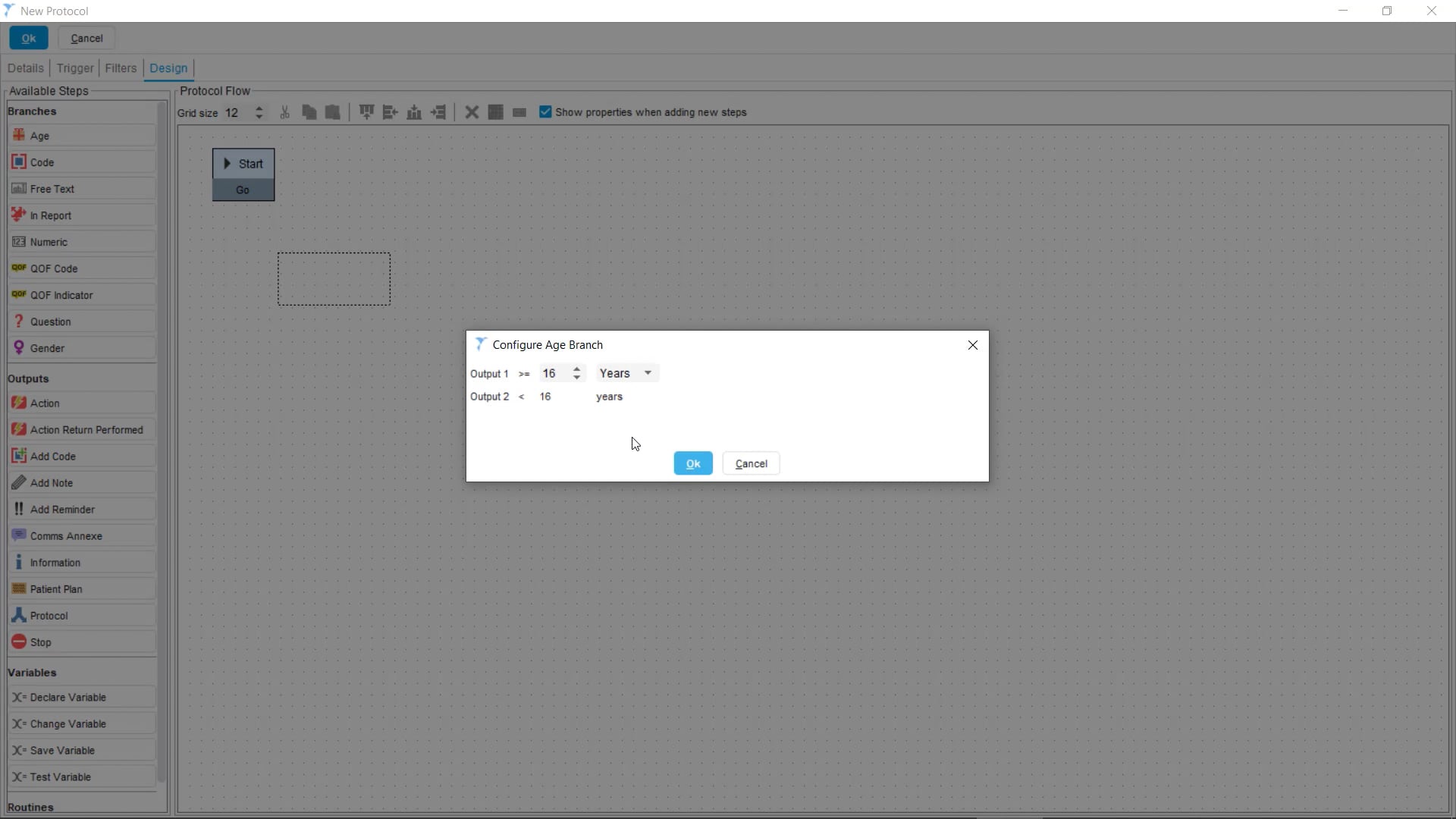The width and height of the screenshot is (1456, 819).
Task: Add an Age branch step
Action: tap(82, 136)
